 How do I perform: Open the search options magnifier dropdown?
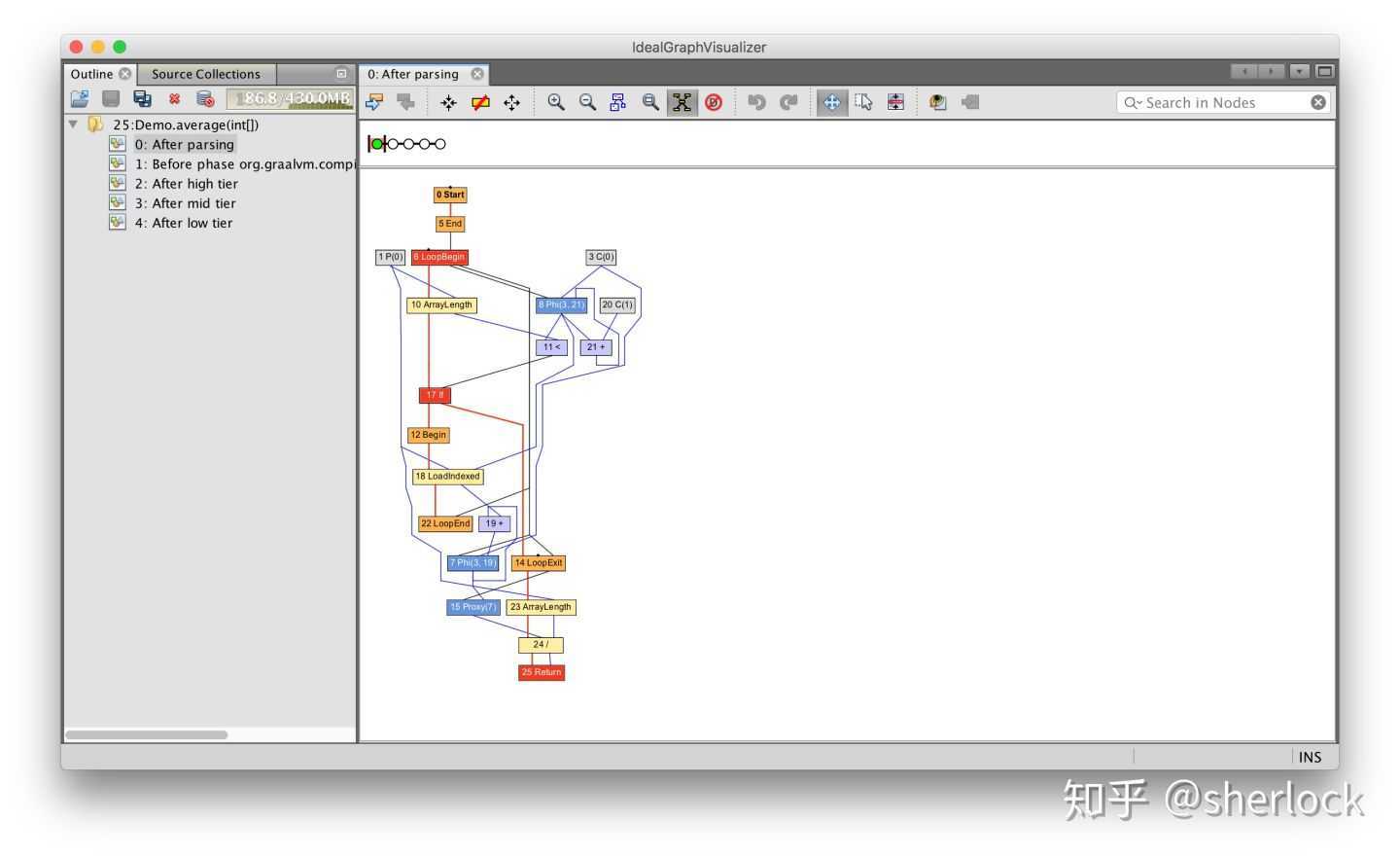[x=1133, y=103]
